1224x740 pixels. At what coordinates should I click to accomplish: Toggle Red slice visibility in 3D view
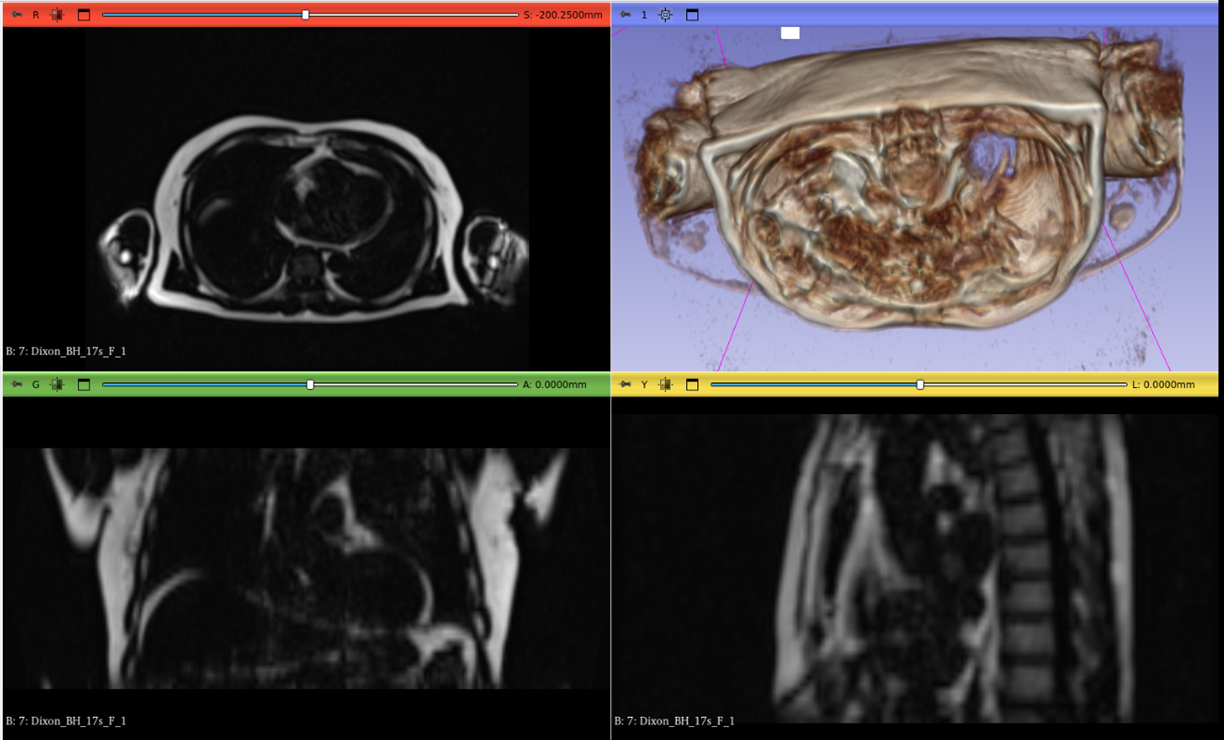57,15
